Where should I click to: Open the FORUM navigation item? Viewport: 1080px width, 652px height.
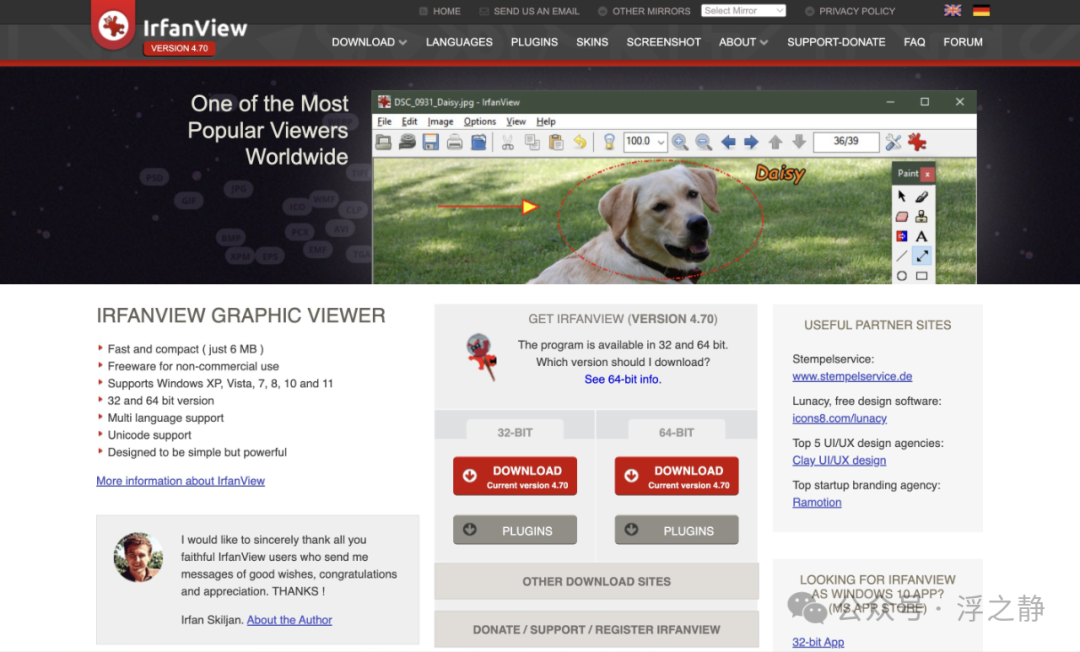point(963,42)
